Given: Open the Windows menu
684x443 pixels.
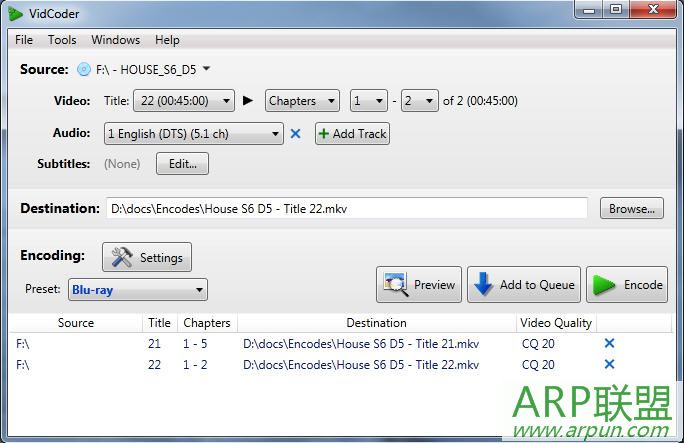Looking at the screenshot, I should point(116,40).
